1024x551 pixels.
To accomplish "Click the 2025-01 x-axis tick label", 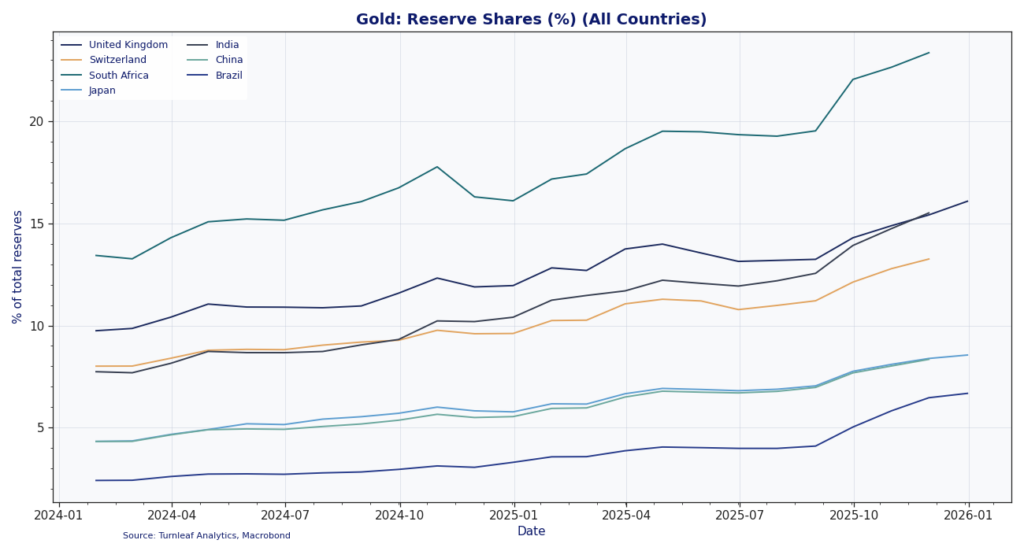I will tap(513, 516).
